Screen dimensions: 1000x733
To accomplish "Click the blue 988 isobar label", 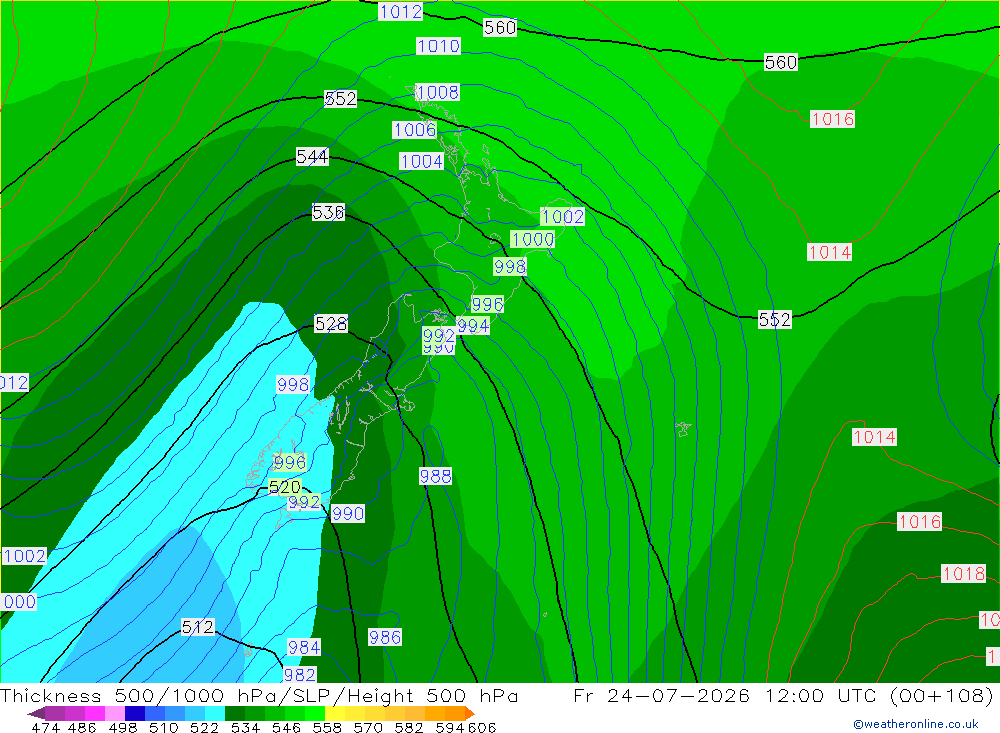I will tap(436, 477).
